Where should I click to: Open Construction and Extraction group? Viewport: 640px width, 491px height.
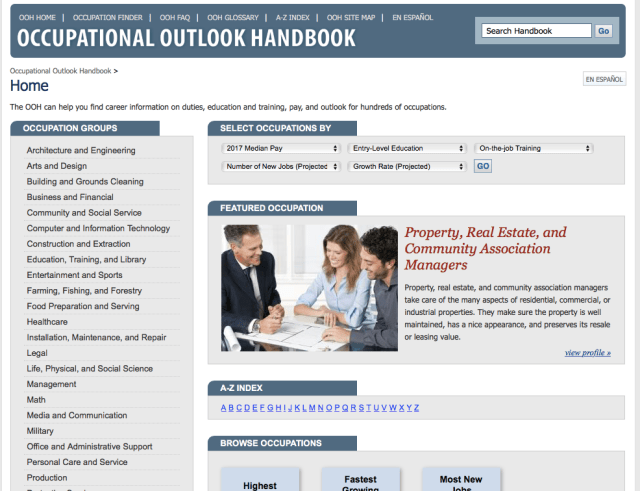click(x=78, y=244)
